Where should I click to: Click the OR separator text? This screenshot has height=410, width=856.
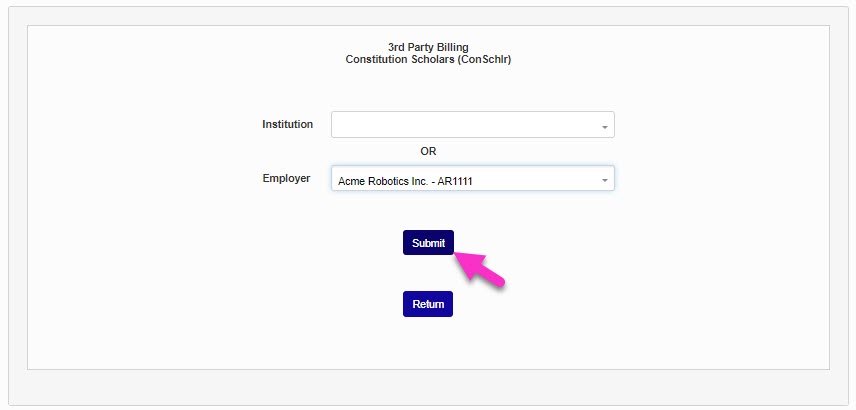tap(428, 152)
